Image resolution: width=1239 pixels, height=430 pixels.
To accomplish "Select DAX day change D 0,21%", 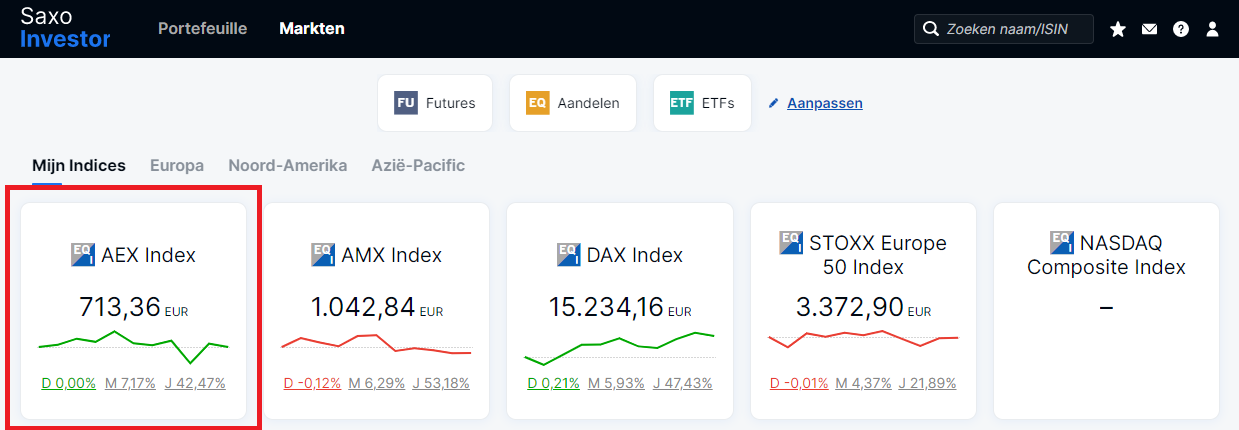I will point(554,383).
